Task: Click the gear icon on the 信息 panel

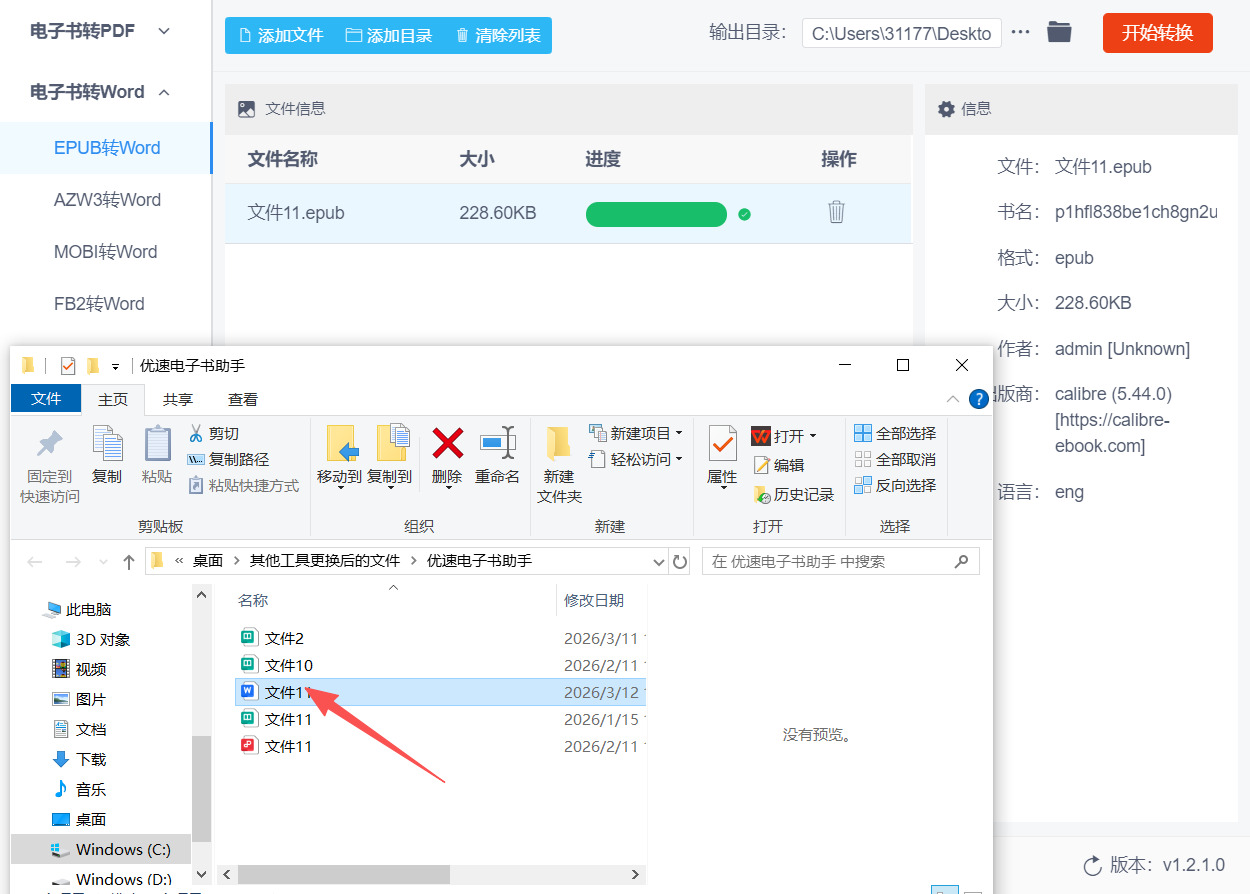Action: coord(945,107)
